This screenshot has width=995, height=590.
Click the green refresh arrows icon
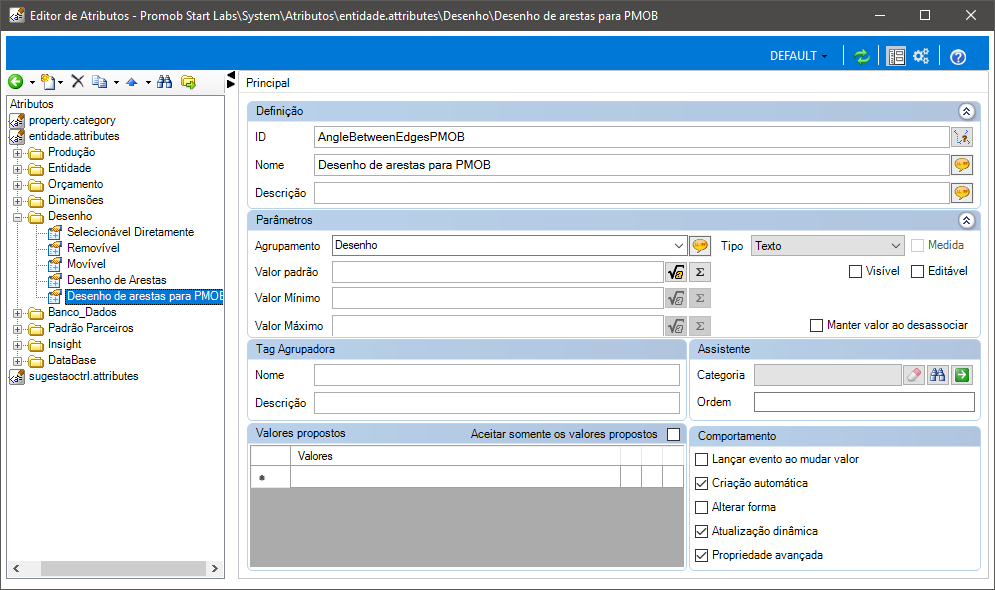pyautogui.click(x=861, y=56)
